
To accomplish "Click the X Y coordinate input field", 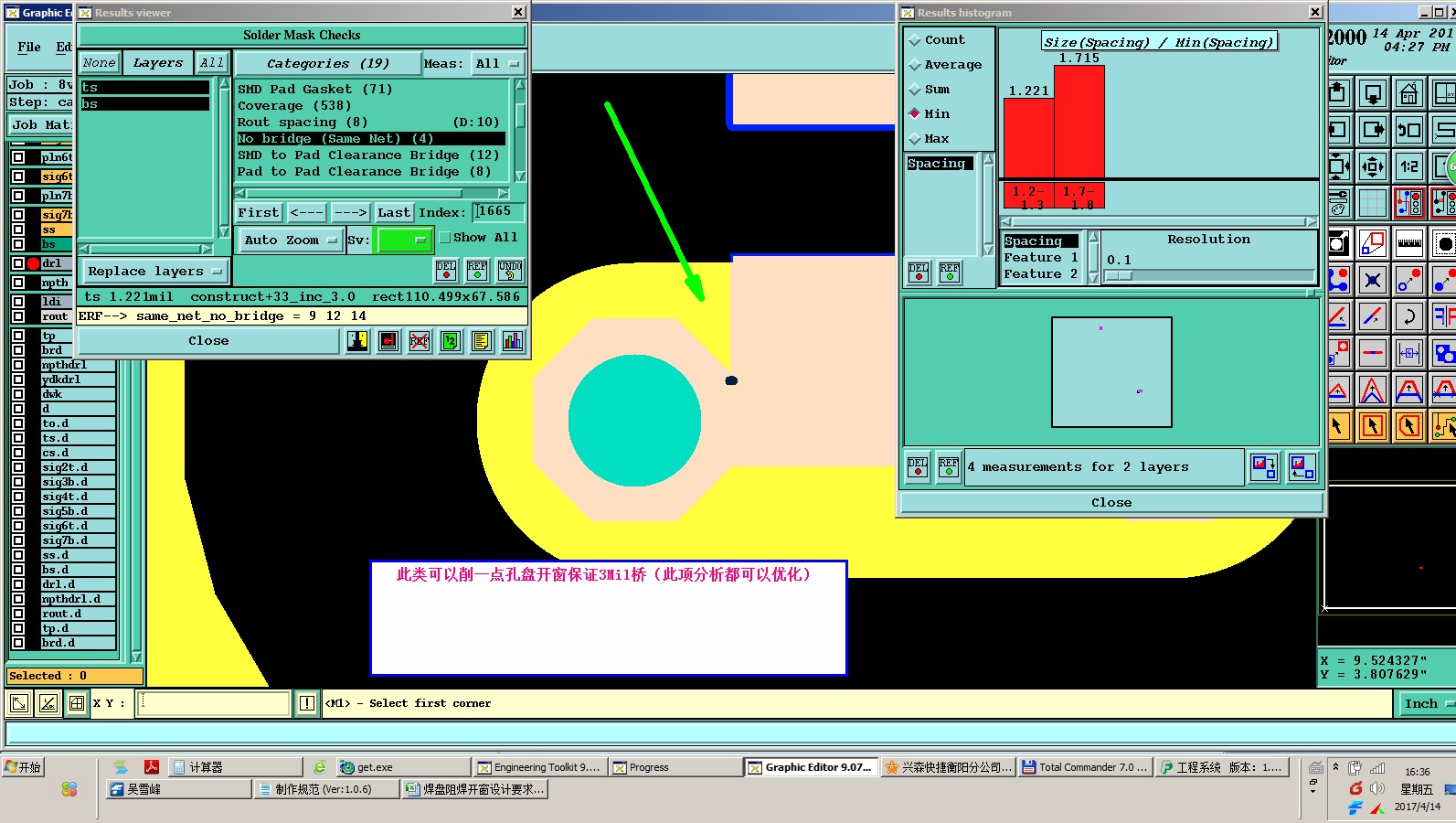I will [213, 703].
